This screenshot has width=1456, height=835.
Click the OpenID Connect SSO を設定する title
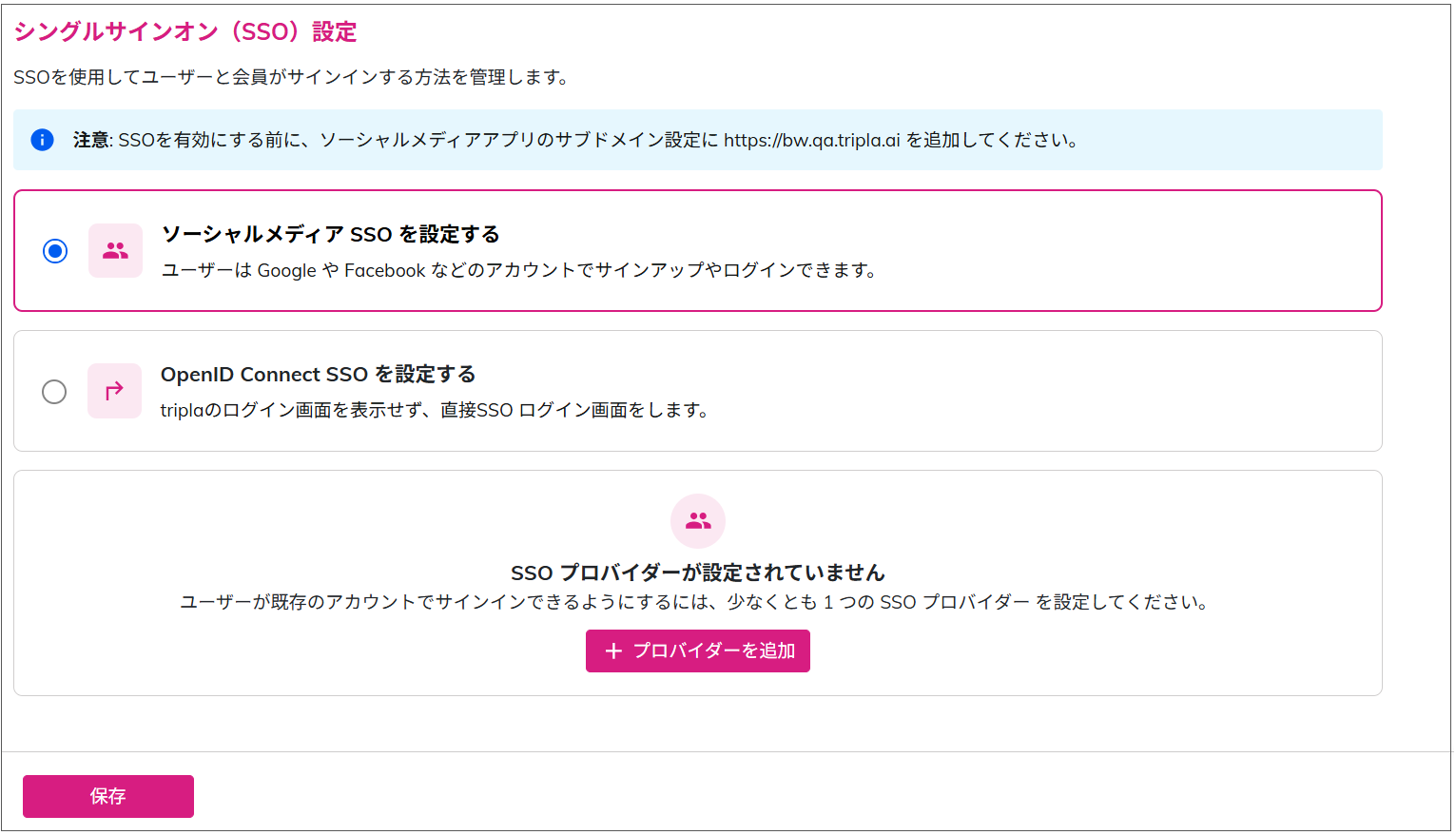pos(318,375)
